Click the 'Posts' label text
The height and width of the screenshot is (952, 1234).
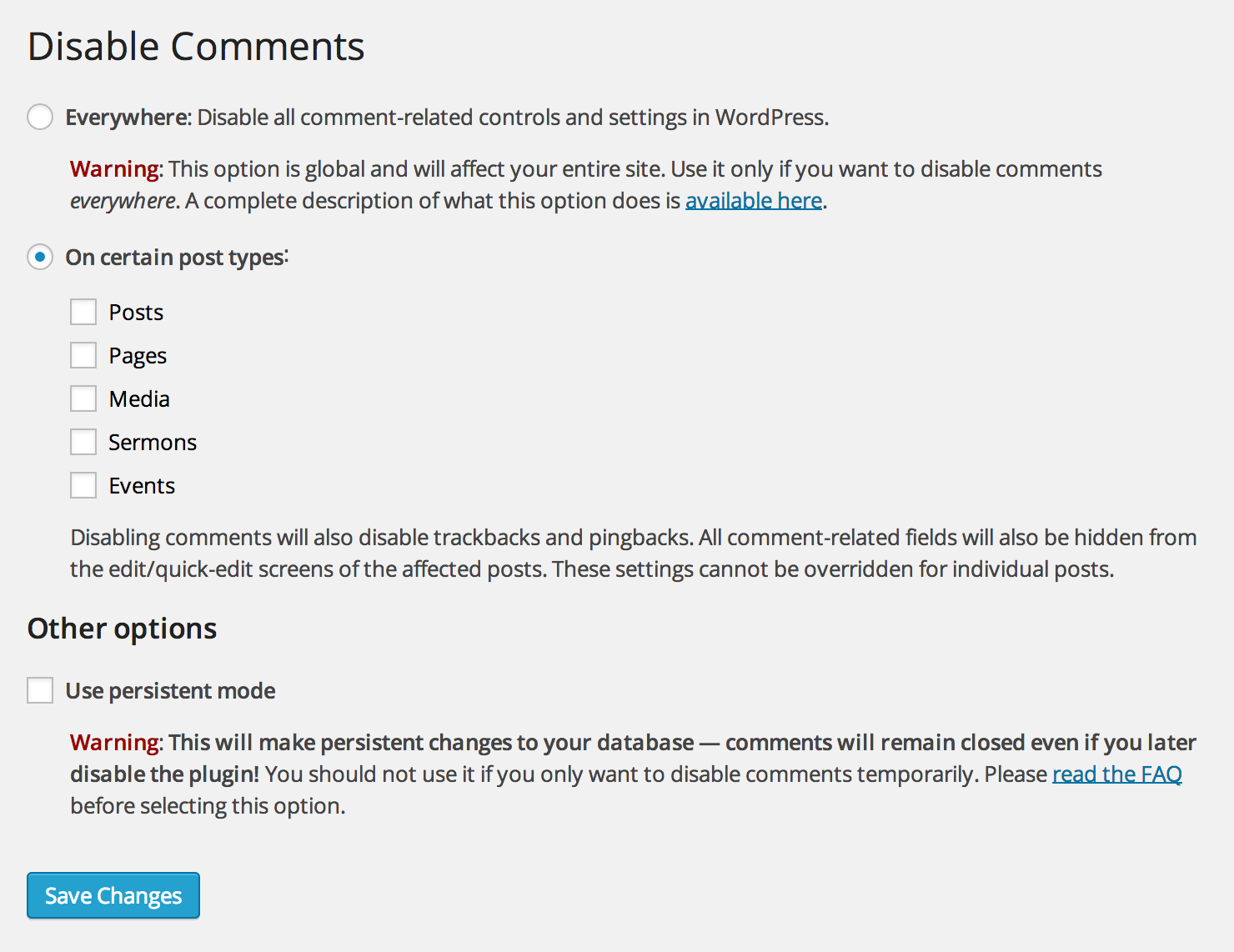(136, 313)
